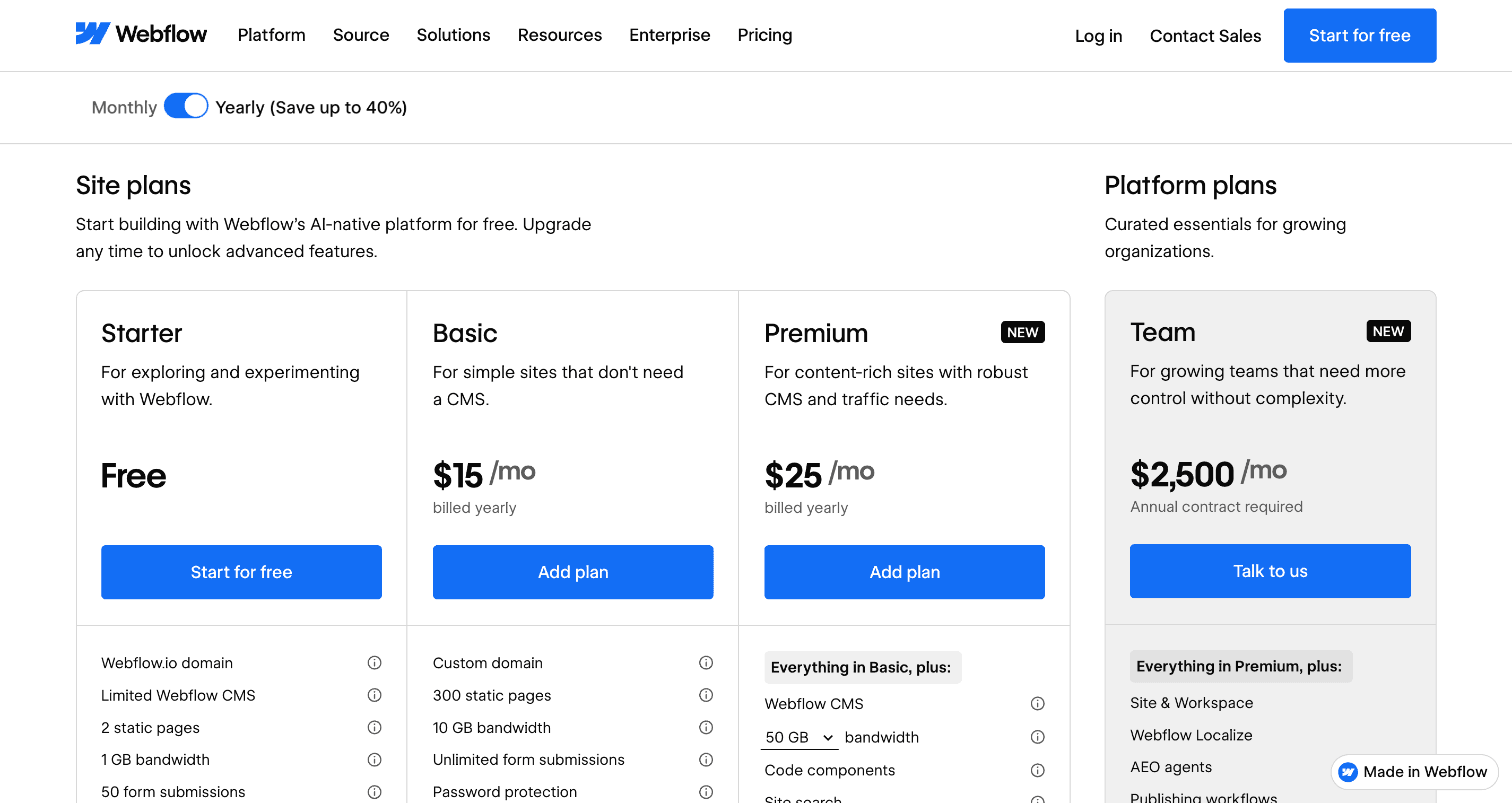This screenshot has height=803, width=1512.
Task: Select the Monthly billing label
Action: tap(124, 107)
